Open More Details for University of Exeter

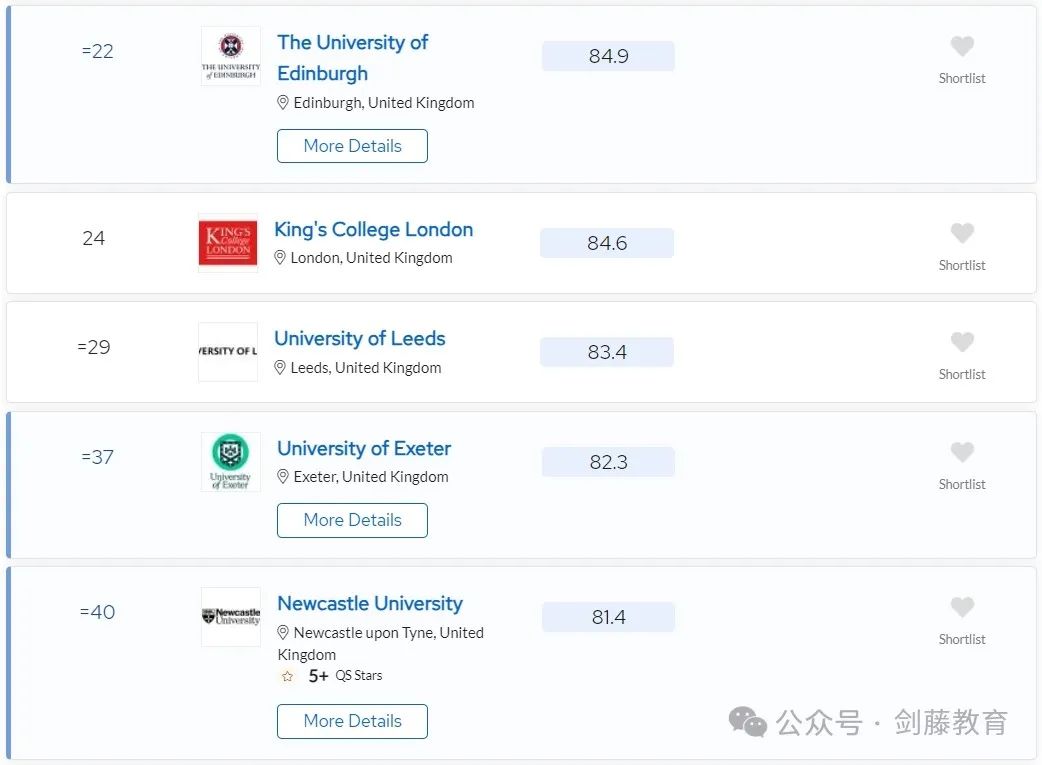click(352, 520)
